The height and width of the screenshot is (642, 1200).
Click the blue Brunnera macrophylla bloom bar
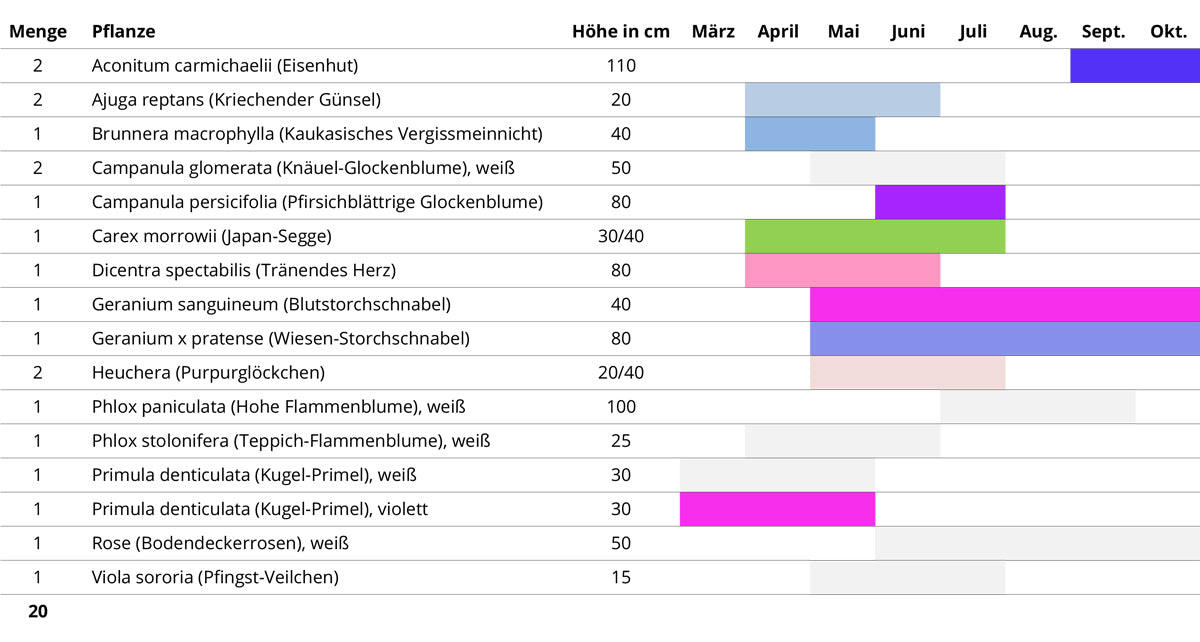point(810,134)
